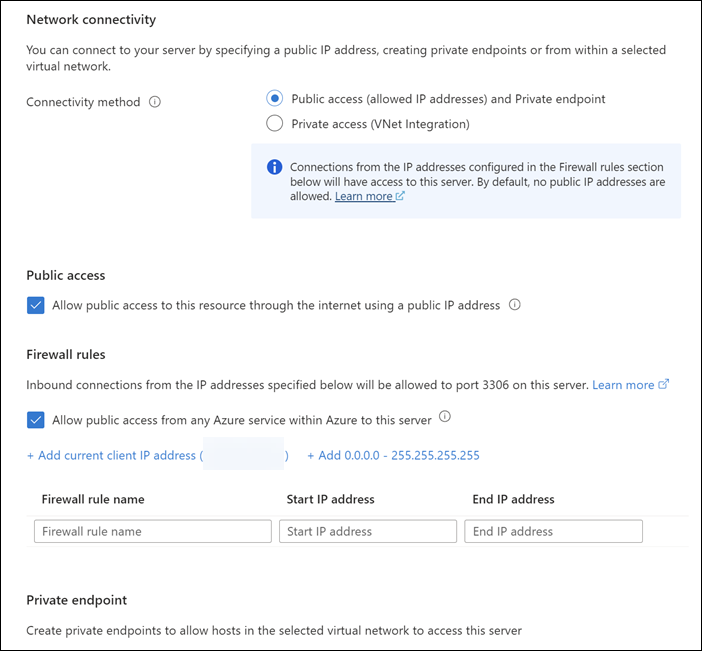
Task: Click info icon beside public IP address checkbox
Action: (515, 306)
